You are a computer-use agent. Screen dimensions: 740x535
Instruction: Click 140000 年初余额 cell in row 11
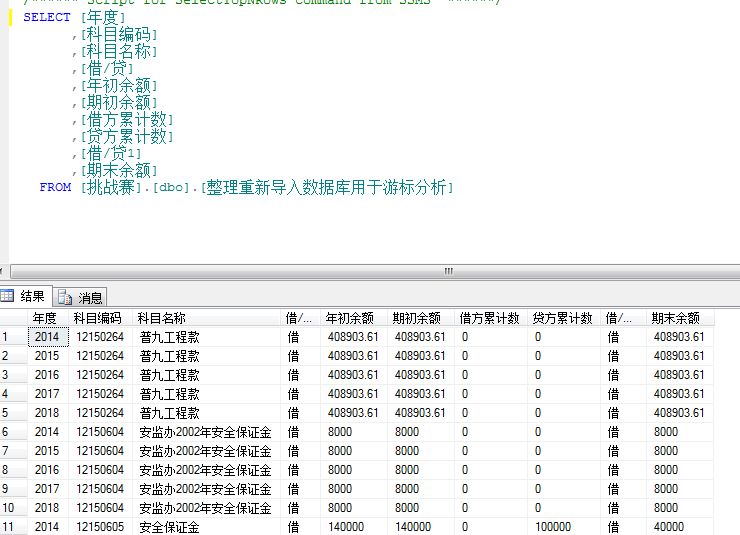354,527
